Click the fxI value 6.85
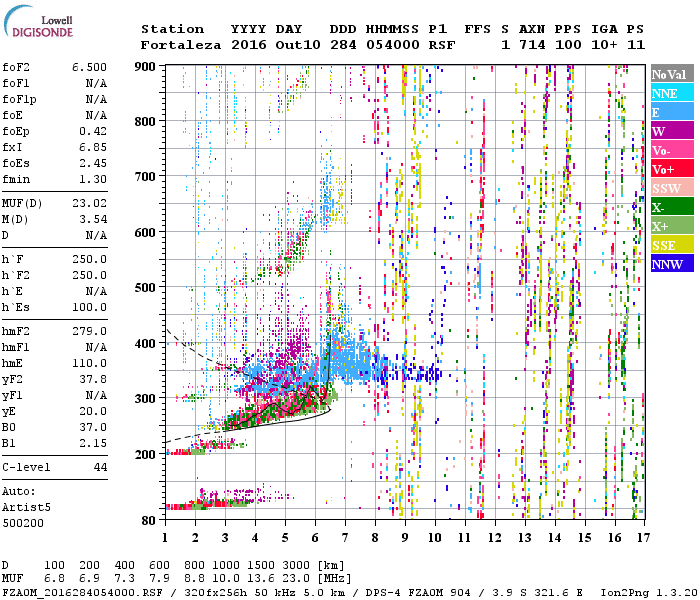Image resolution: width=700 pixels, height=600 pixels. coord(93,147)
